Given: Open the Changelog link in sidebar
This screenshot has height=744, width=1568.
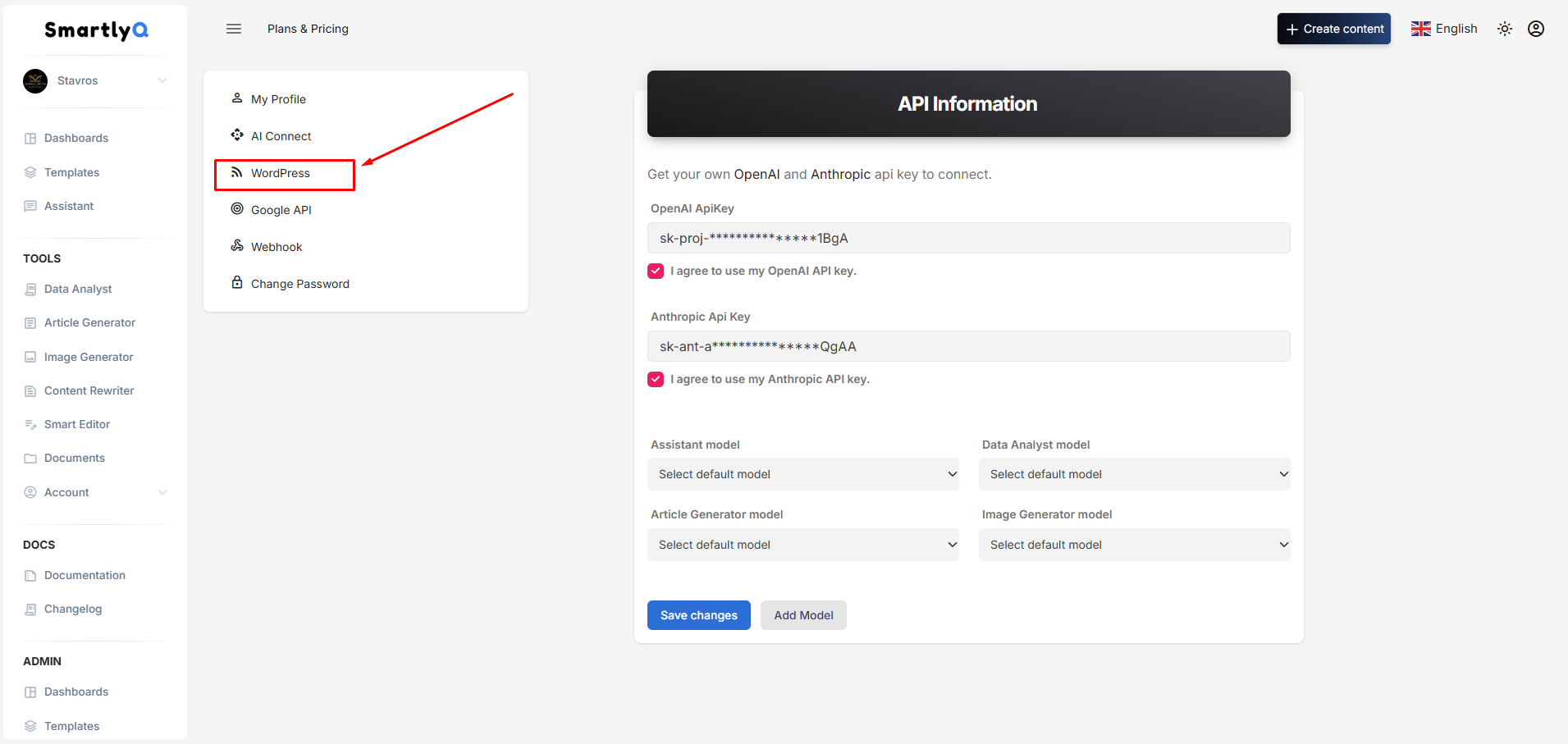Looking at the screenshot, I should click(x=73, y=609).
